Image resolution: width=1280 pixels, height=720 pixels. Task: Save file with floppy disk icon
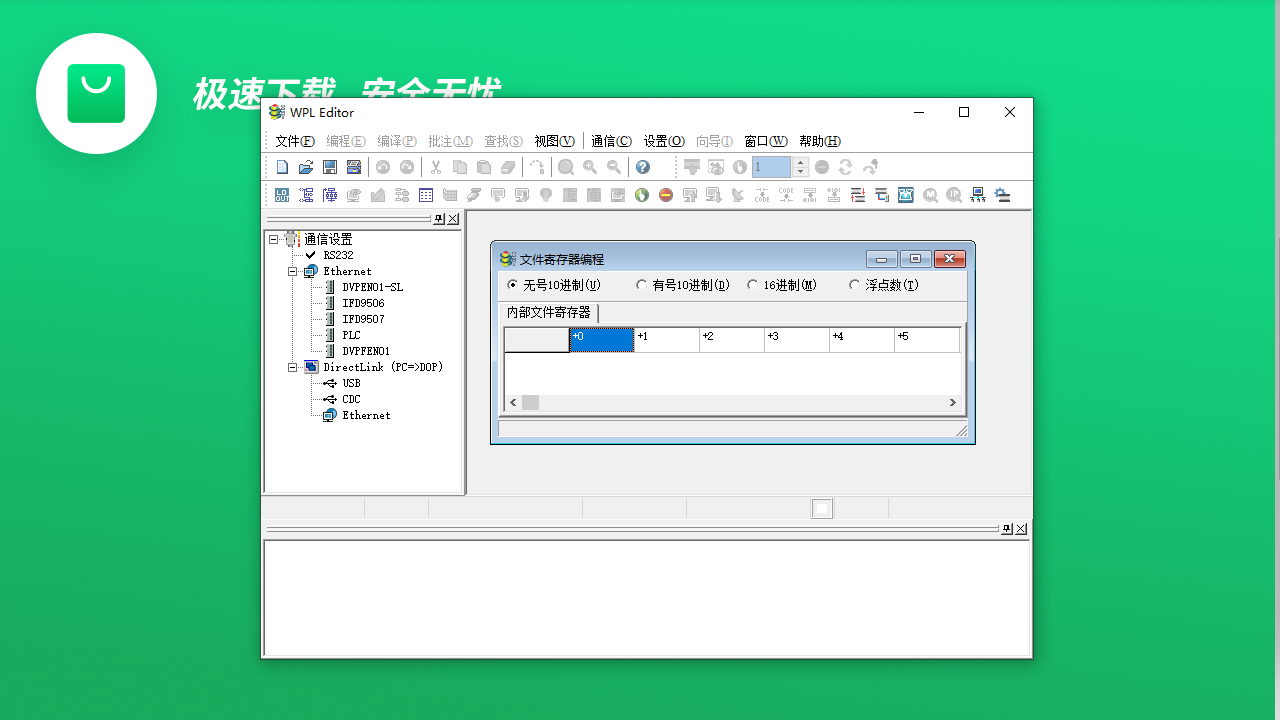coord(330,167)
